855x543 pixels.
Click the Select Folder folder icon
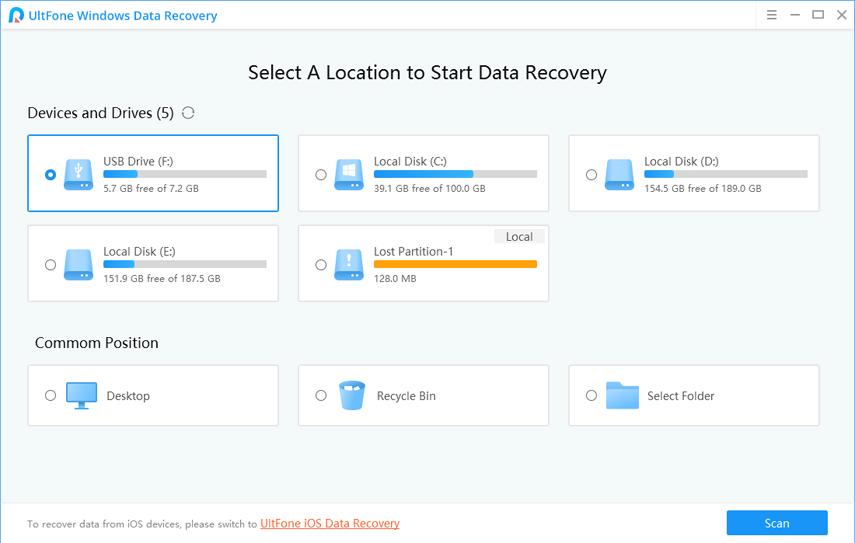622,395
